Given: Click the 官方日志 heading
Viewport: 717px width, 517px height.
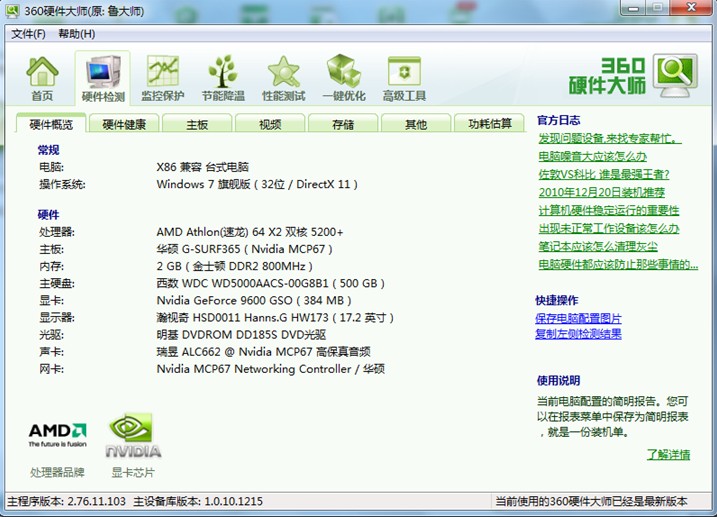Looking at the screenshot, I should [x=558, y=120].
